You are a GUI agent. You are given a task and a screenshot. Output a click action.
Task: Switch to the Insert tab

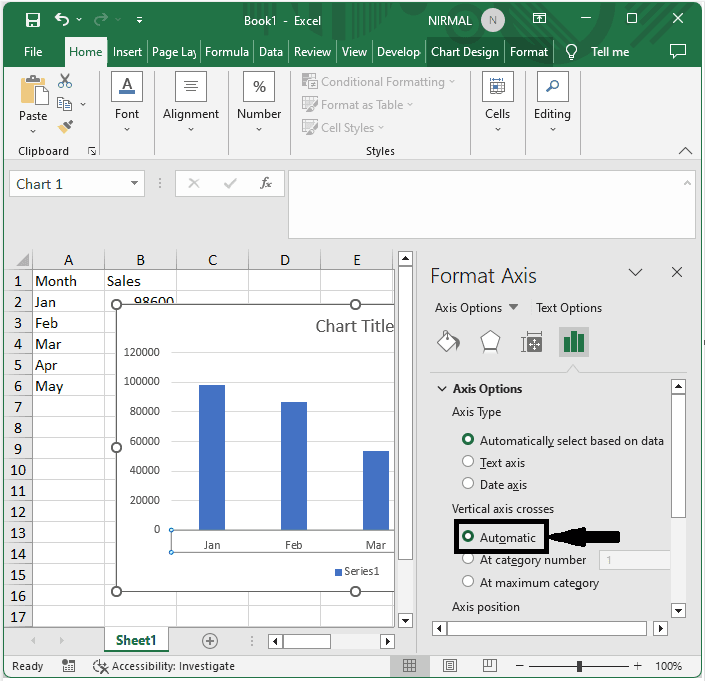127,52
